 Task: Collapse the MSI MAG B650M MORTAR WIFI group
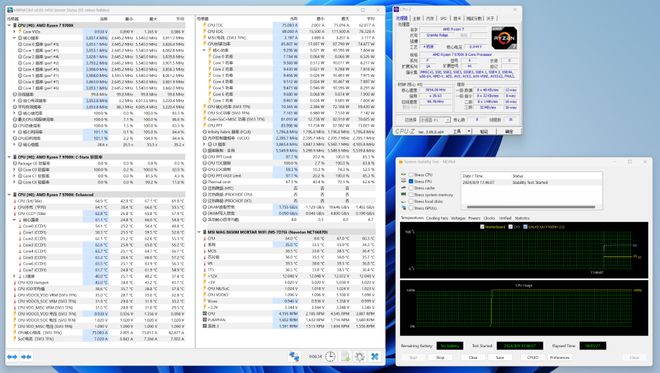pyautogui.click(x=199, y=232)
